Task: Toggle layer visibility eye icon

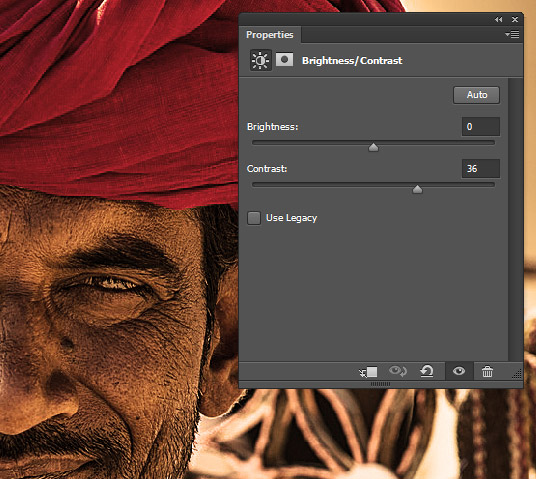Action: [x=459, y=371]
